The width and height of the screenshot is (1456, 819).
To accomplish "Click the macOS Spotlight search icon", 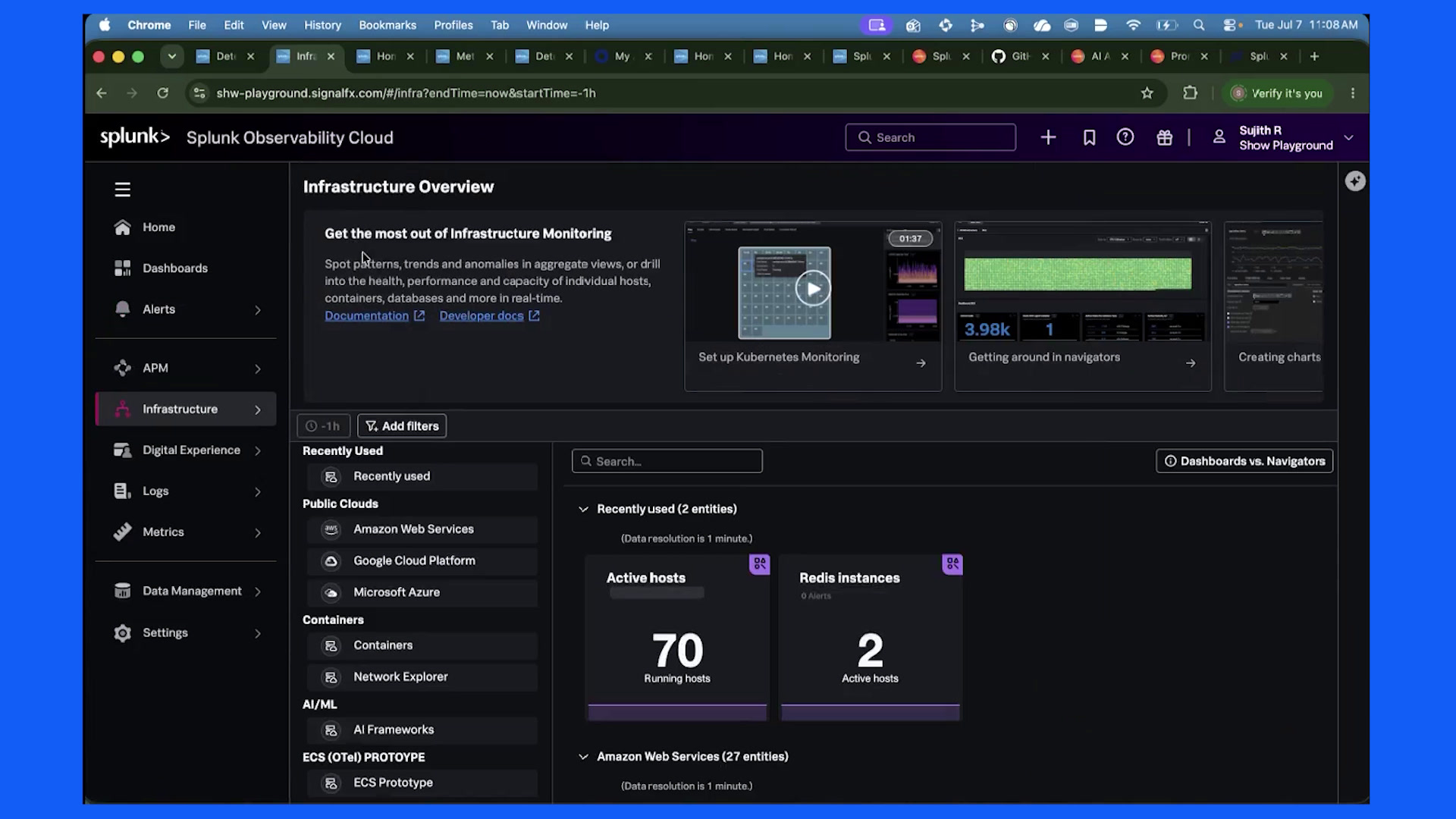I will tap(1198, 25).
